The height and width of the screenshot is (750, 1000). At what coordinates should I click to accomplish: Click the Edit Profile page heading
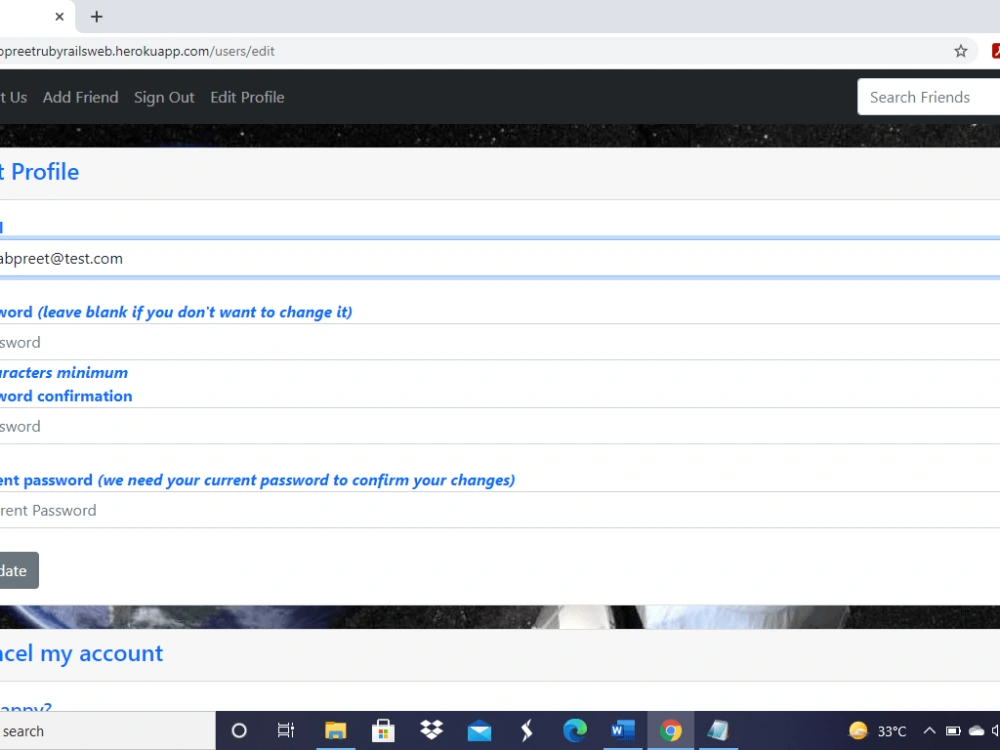coord(40,172)
